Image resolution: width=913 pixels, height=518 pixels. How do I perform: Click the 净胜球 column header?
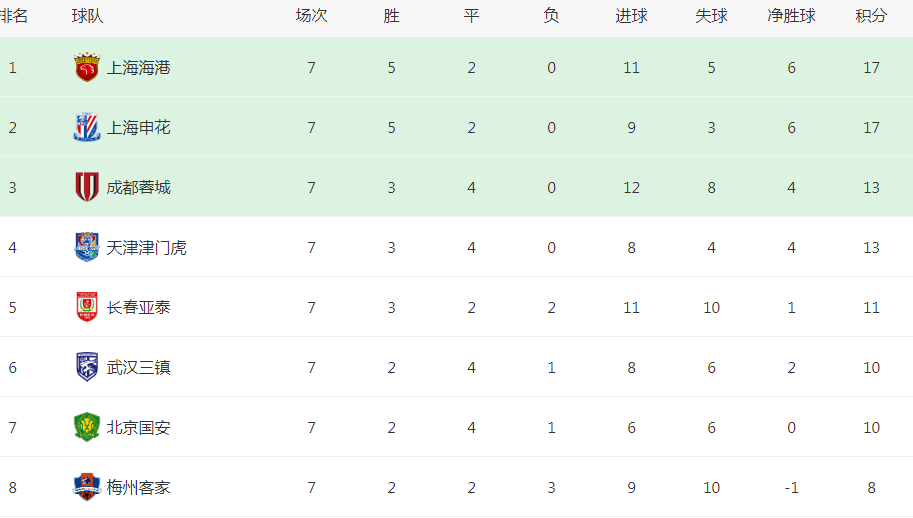(x=791, y=16)
